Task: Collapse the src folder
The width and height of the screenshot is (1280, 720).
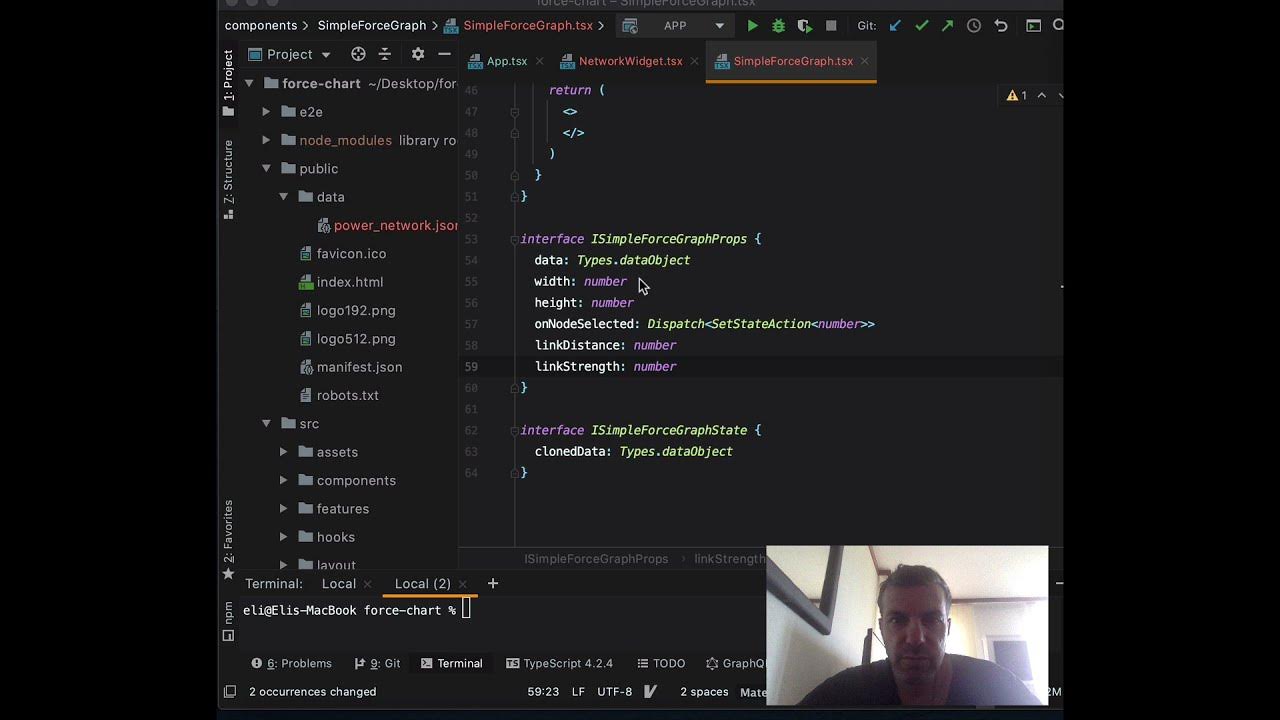Action: click(267, 423)
